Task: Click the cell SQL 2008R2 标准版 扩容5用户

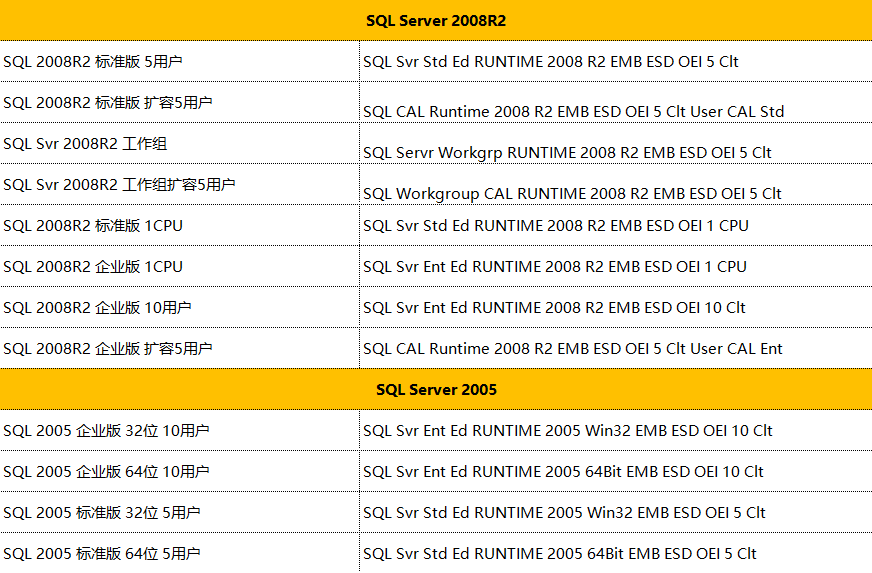Action: click(x=180, y=102)
